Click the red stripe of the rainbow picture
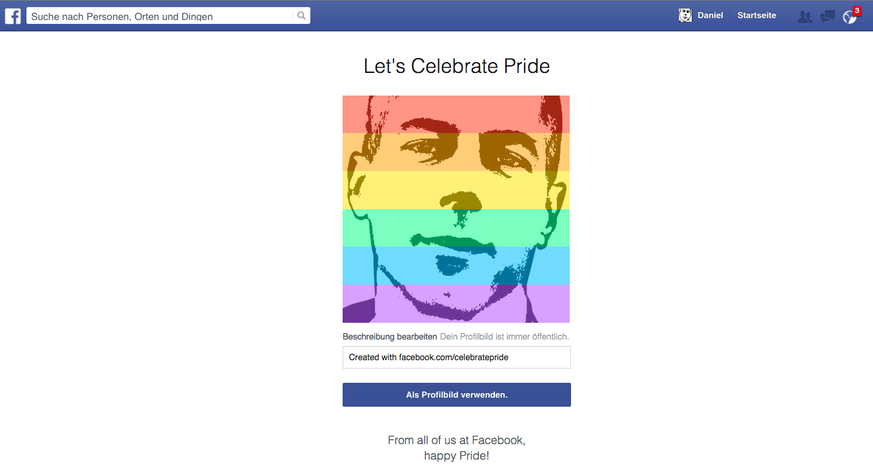Image resolution: width=873 pixels, height=468 pixels. pyautogui.click(x=456, y=114)
